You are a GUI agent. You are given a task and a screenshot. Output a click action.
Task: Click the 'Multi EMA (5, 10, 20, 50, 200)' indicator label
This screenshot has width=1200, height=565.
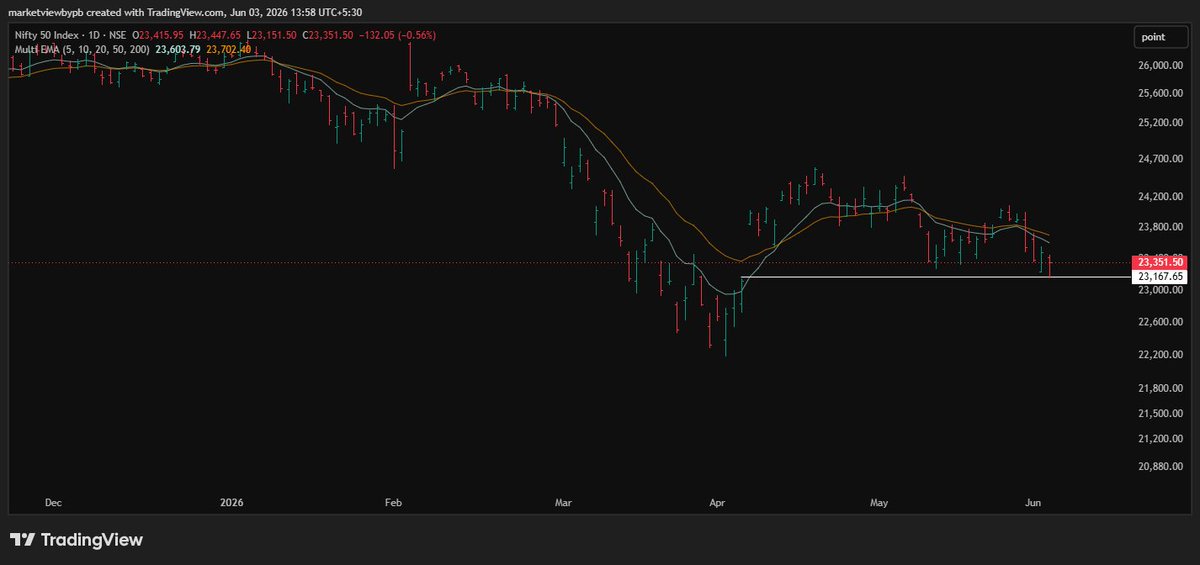pos(80,48)
